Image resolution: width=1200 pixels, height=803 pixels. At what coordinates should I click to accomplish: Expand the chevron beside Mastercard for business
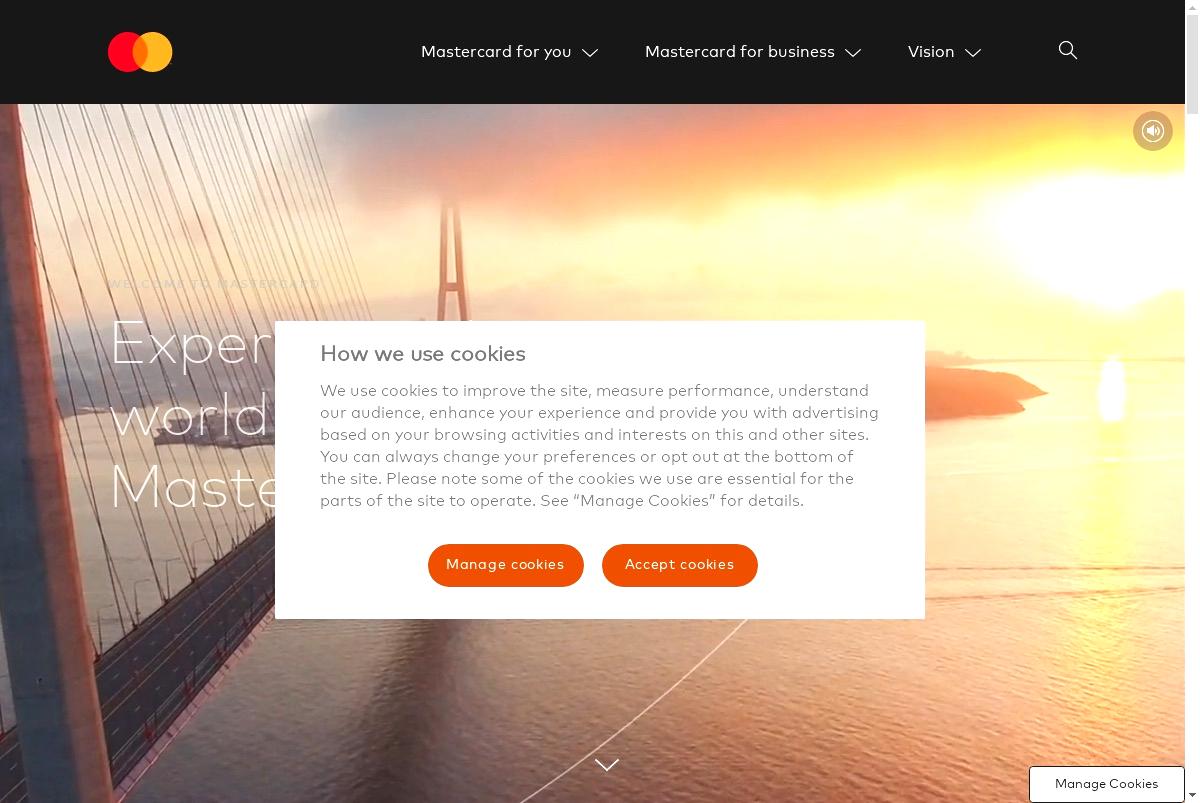853,53
